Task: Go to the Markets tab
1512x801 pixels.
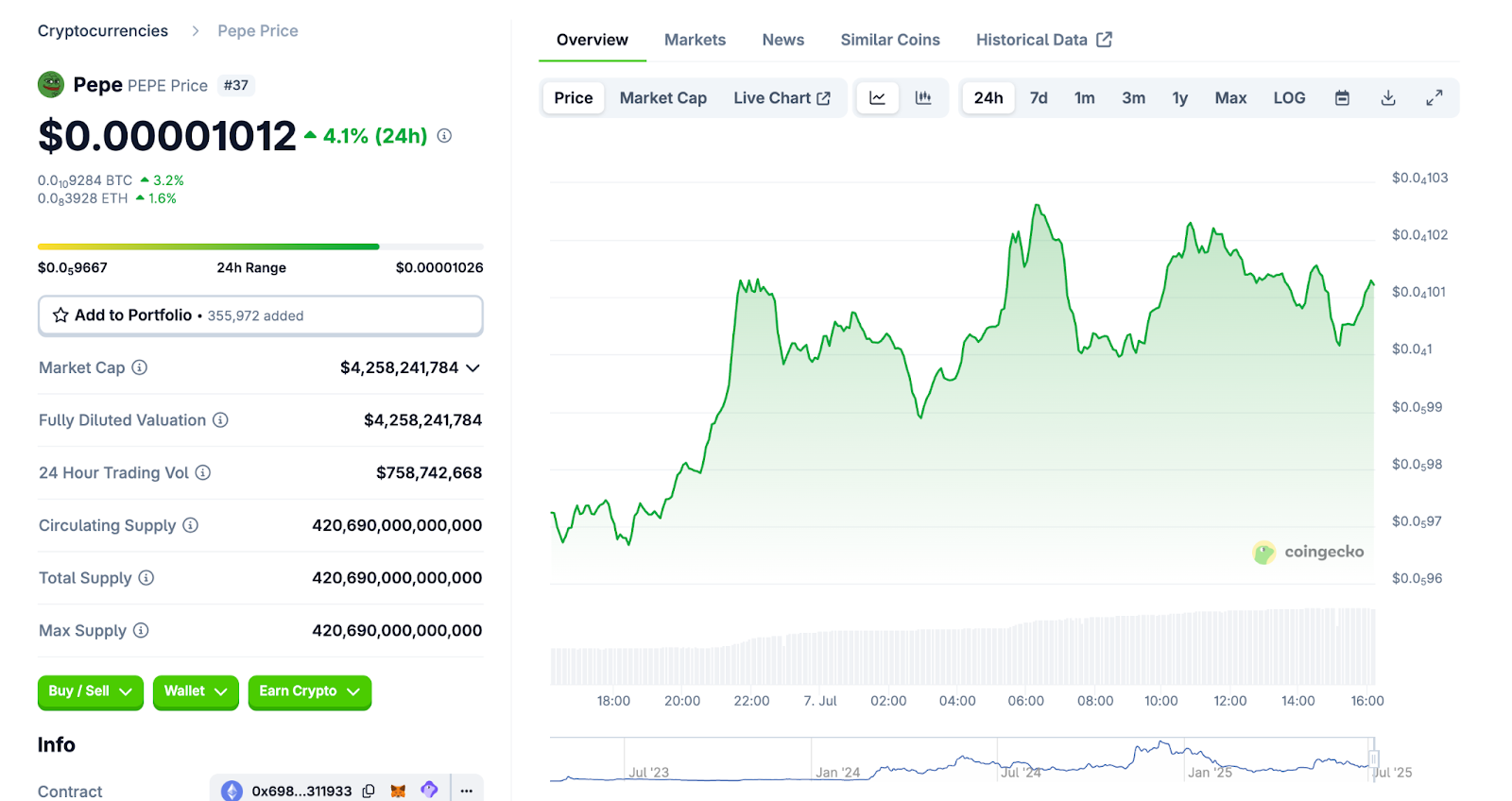Action: pyautogui.click(x=695, y=40)
